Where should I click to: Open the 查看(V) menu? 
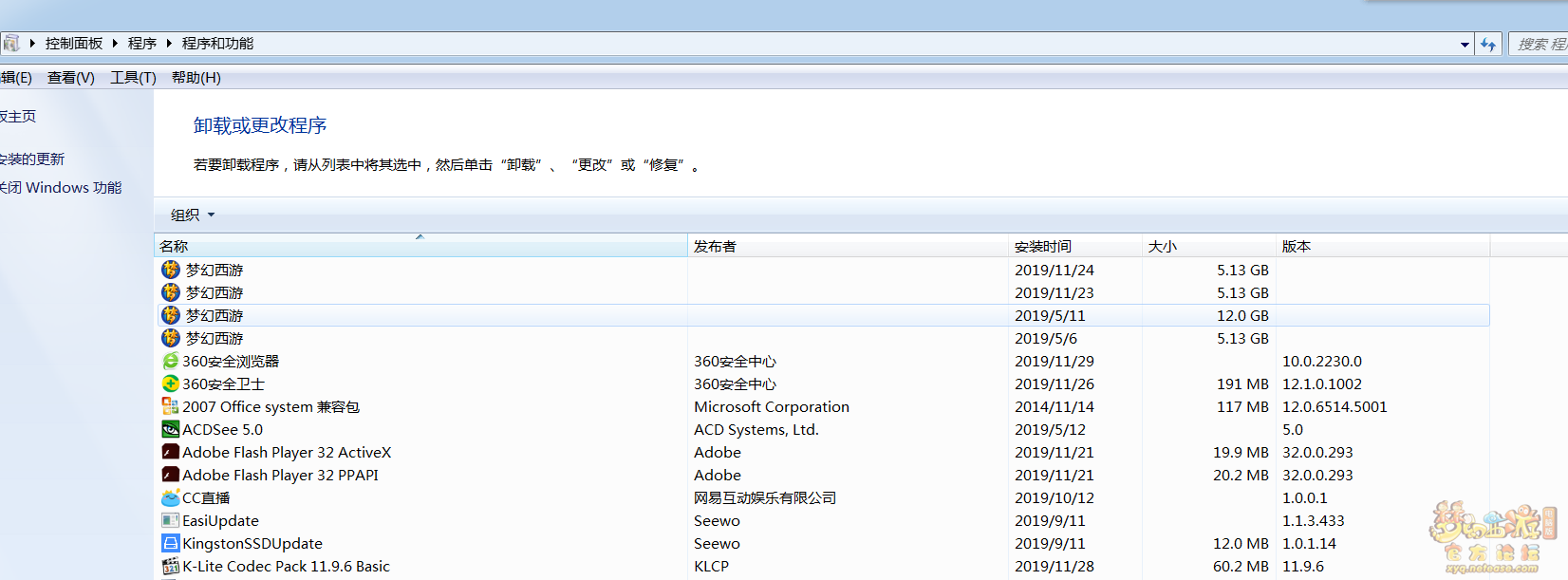click(71, 78)
